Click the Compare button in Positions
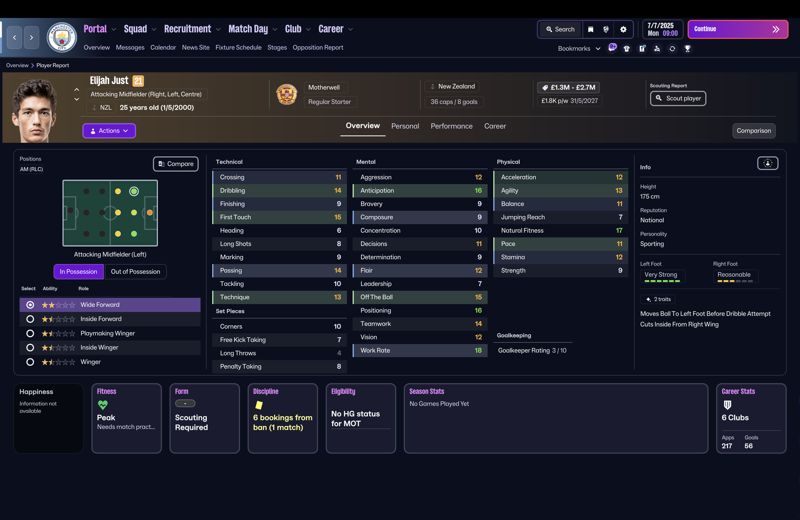800x520 pixels. tap(176, 164)
